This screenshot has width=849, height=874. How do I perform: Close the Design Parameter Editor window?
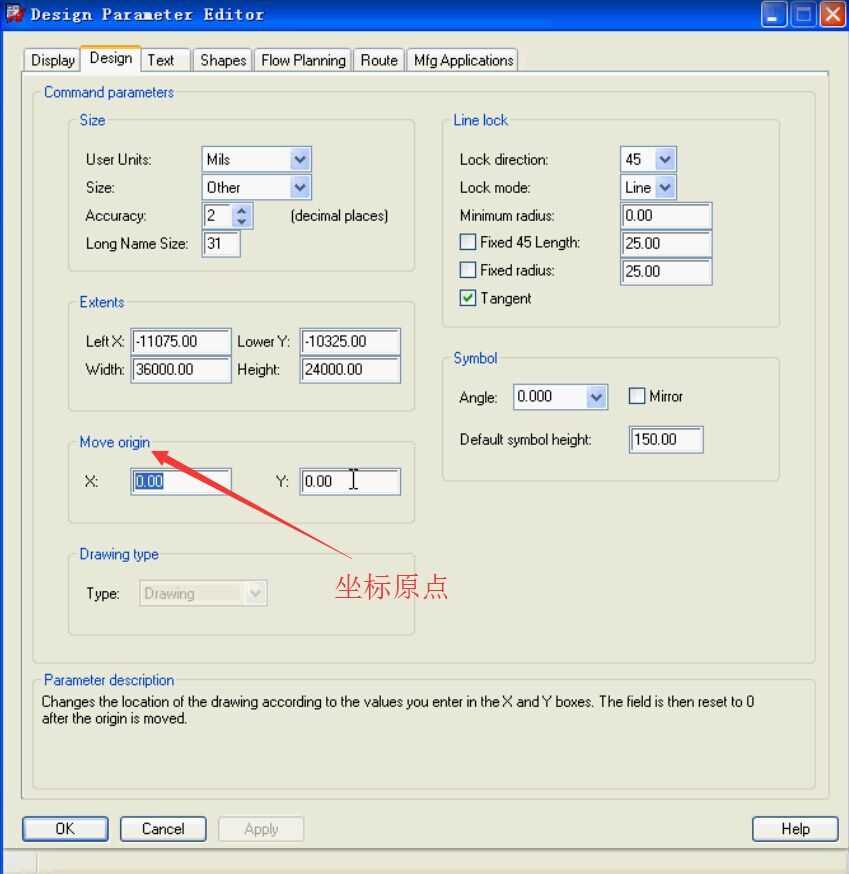[832, 14]
